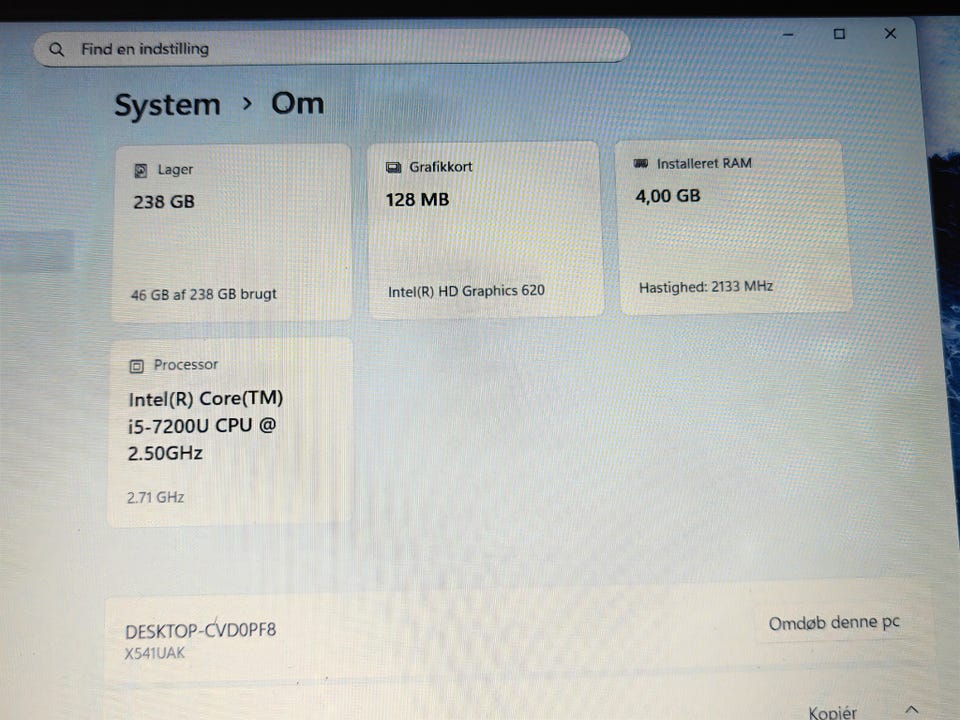Click the Processor chip icon
This screenshot has height=720, width=960.
coord(137,366)
